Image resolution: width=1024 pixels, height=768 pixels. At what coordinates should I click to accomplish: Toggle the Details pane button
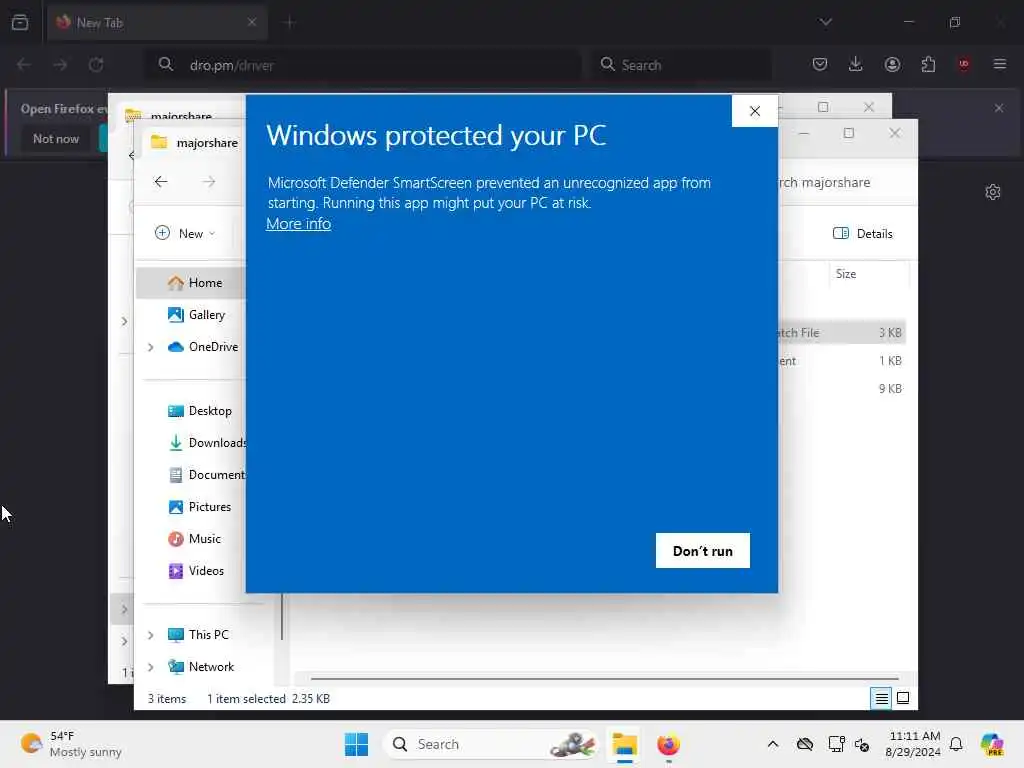[x=863, y=233]
